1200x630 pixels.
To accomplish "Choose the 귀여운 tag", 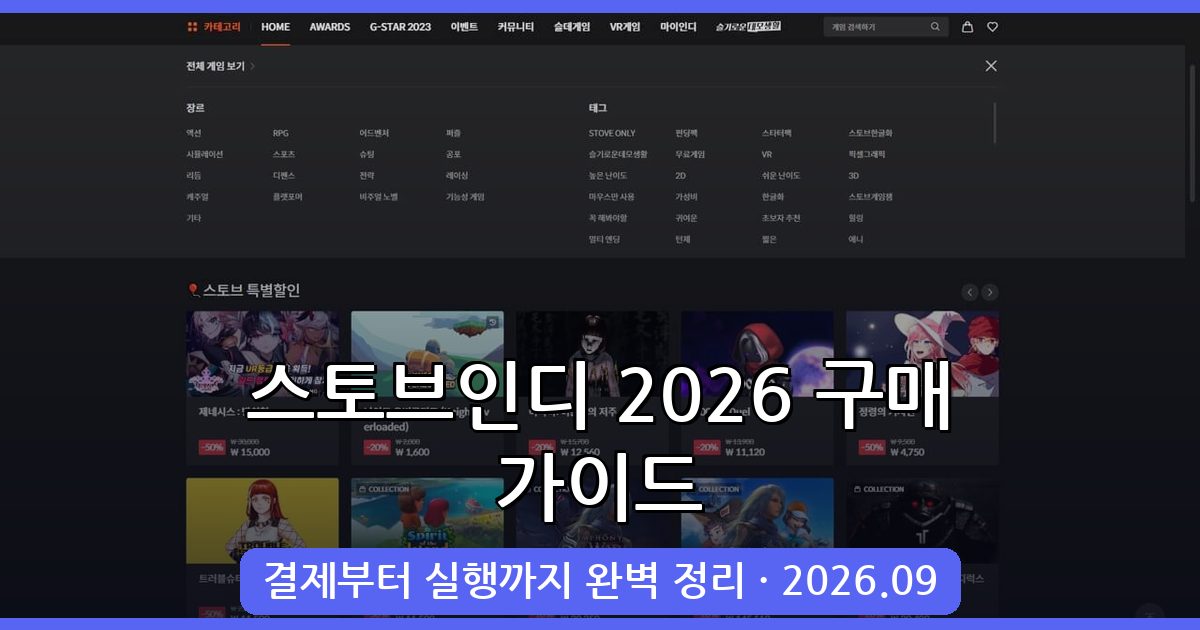I will click(x=687, y=218).
